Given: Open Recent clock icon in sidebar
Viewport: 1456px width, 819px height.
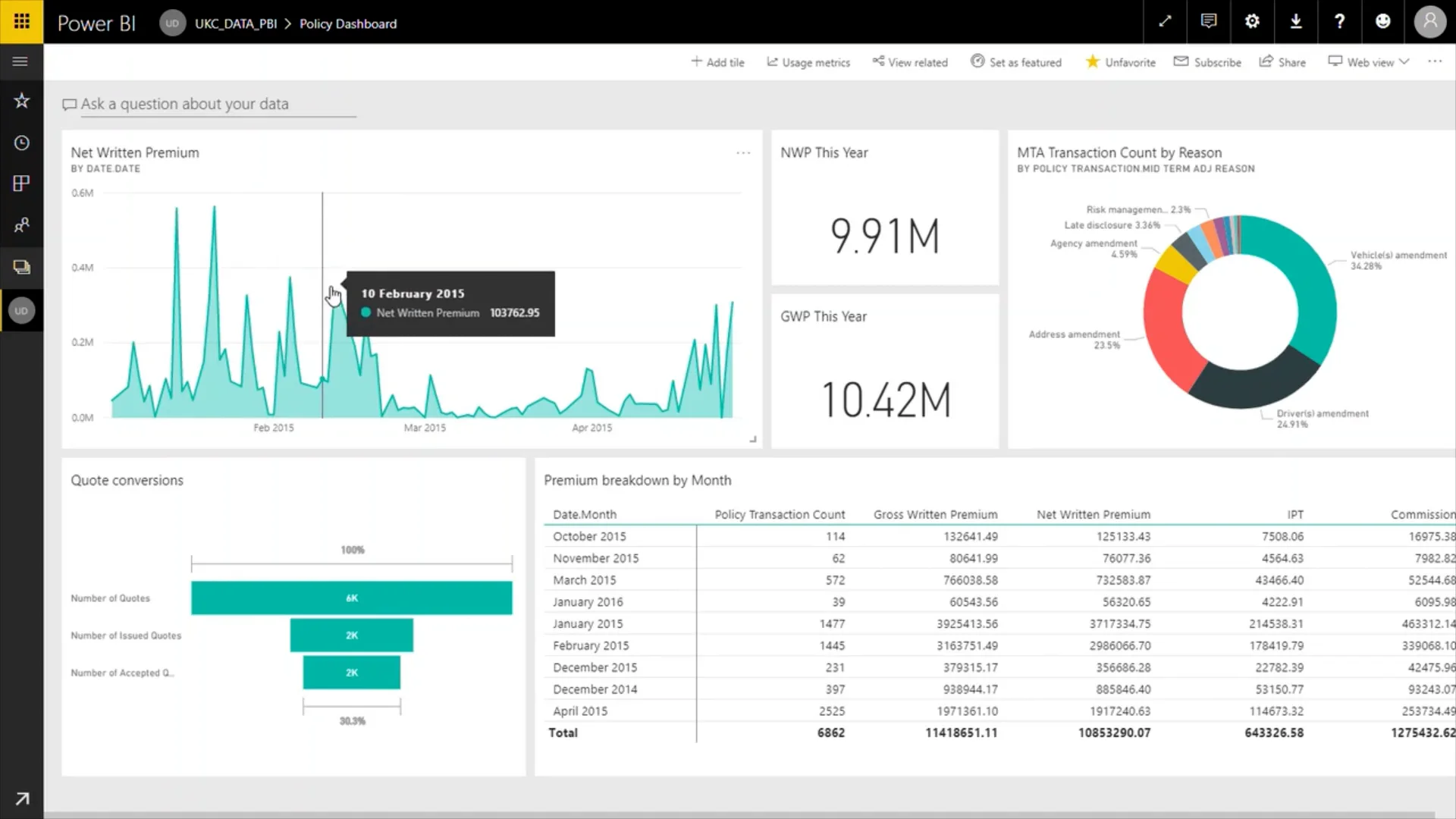Looking at the screenshot, I should [21, 143].
